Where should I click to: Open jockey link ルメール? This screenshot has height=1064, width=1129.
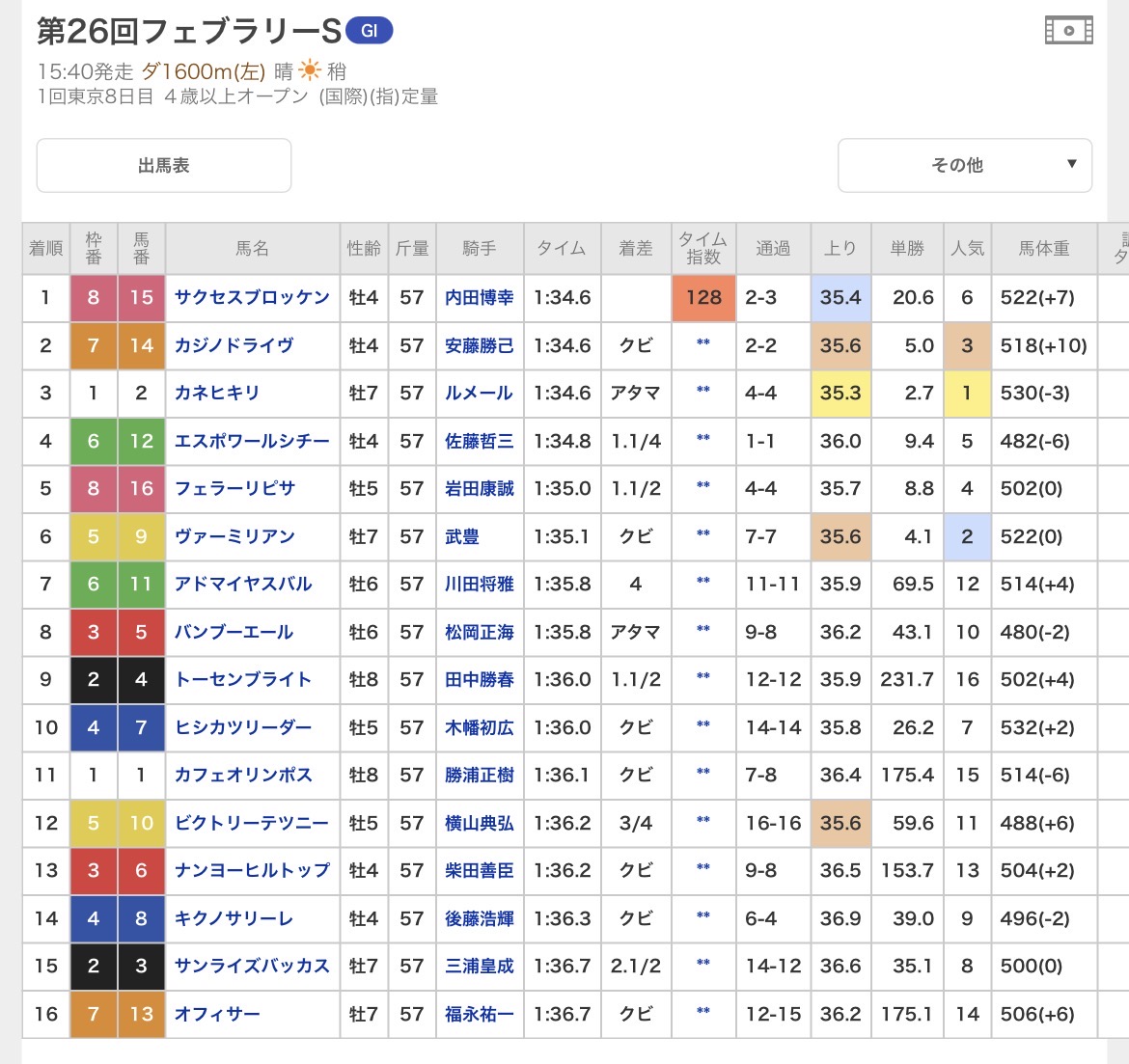(x=479, y=393)
